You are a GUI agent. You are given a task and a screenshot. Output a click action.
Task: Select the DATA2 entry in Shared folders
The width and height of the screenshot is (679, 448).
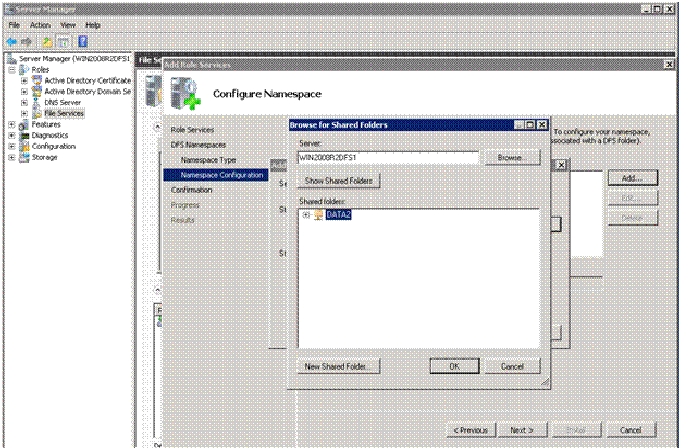338,215
